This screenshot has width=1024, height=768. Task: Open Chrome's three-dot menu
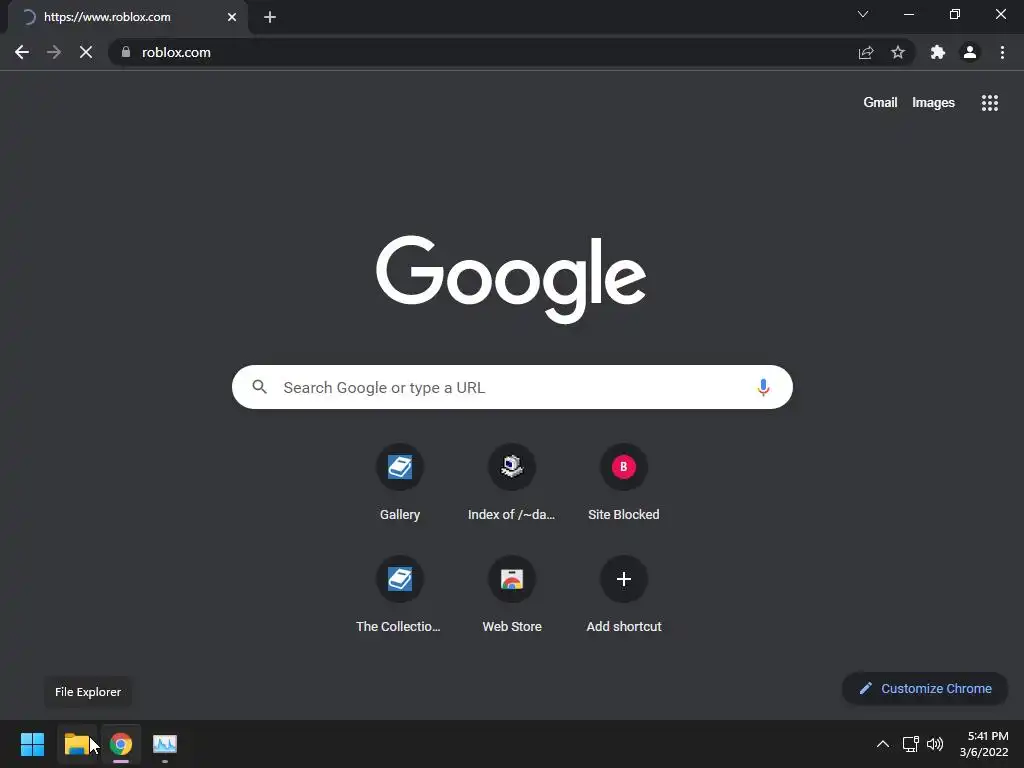(1002, 52)
